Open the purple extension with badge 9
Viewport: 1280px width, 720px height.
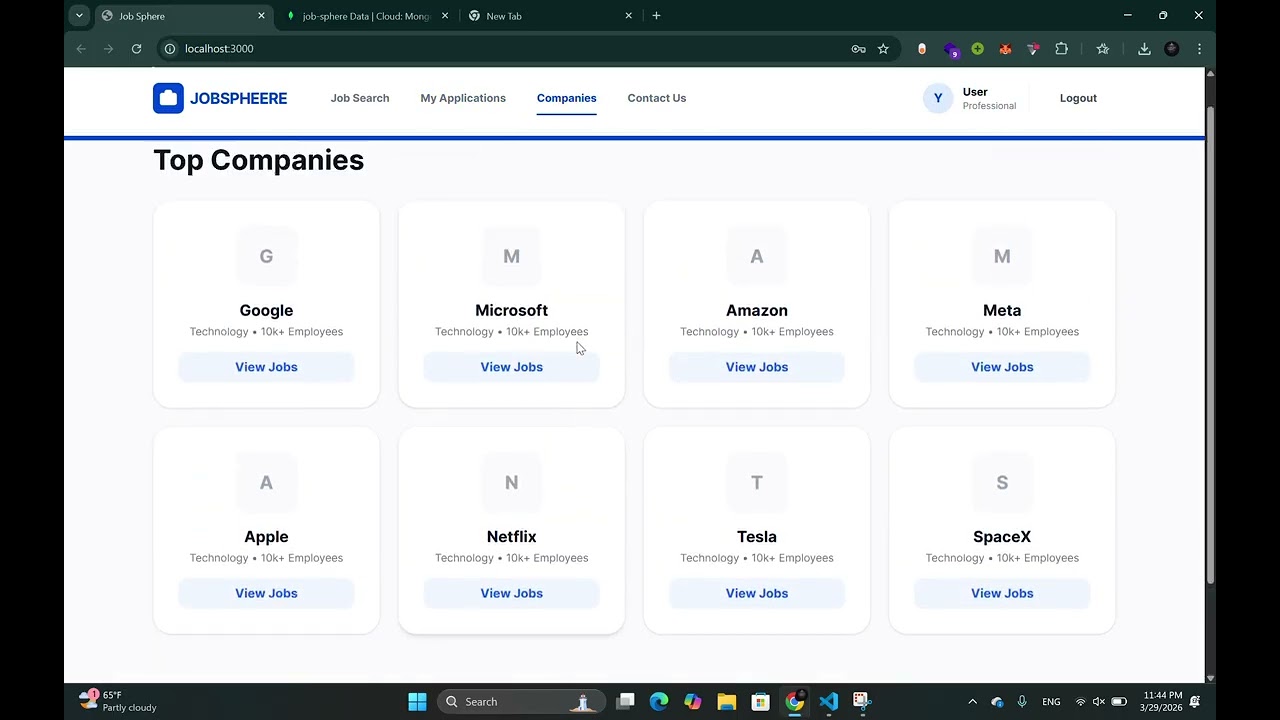951,49
